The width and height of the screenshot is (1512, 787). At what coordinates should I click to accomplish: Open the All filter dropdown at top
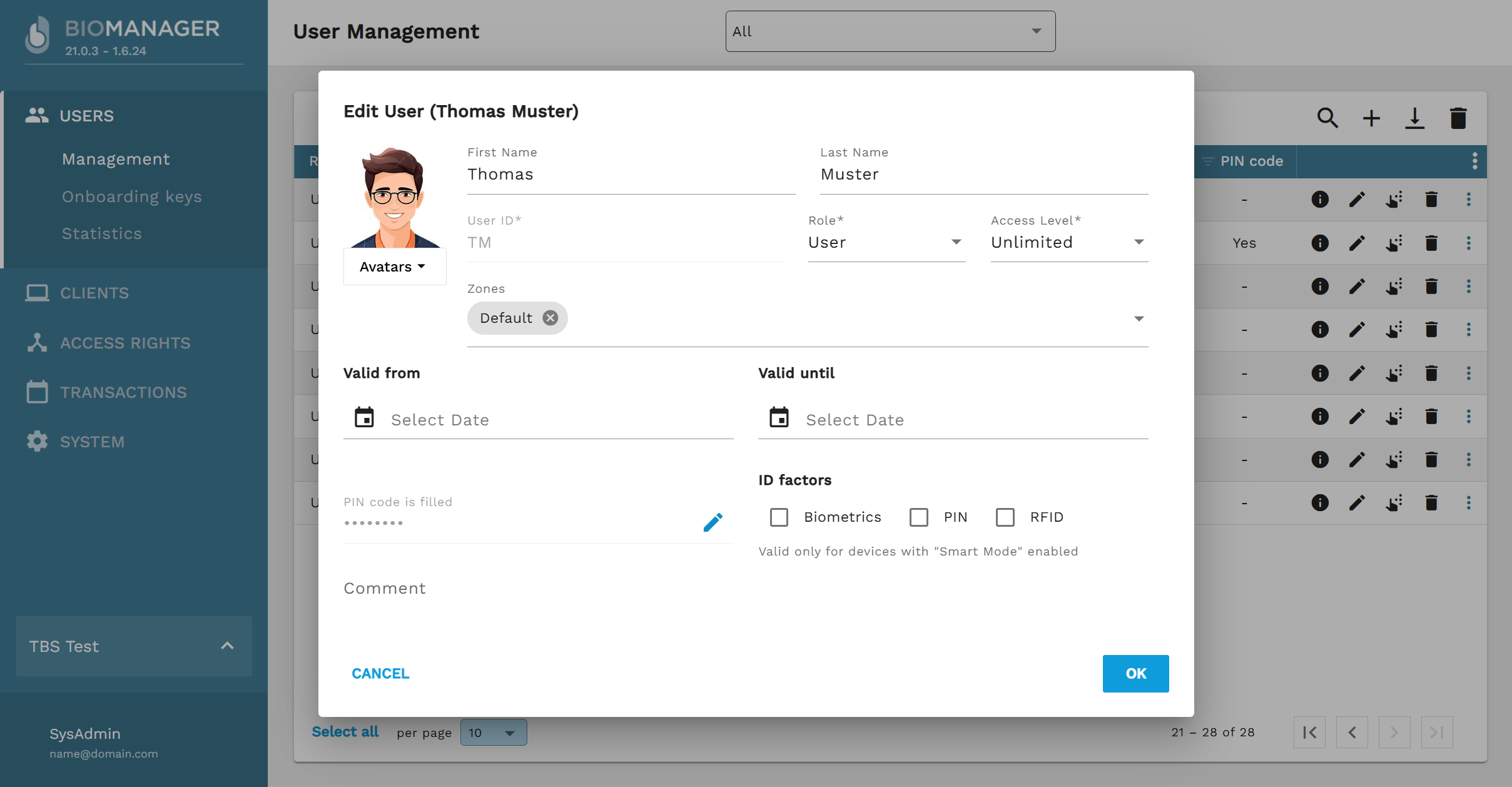pyautogui.click(x=890, y=31)
